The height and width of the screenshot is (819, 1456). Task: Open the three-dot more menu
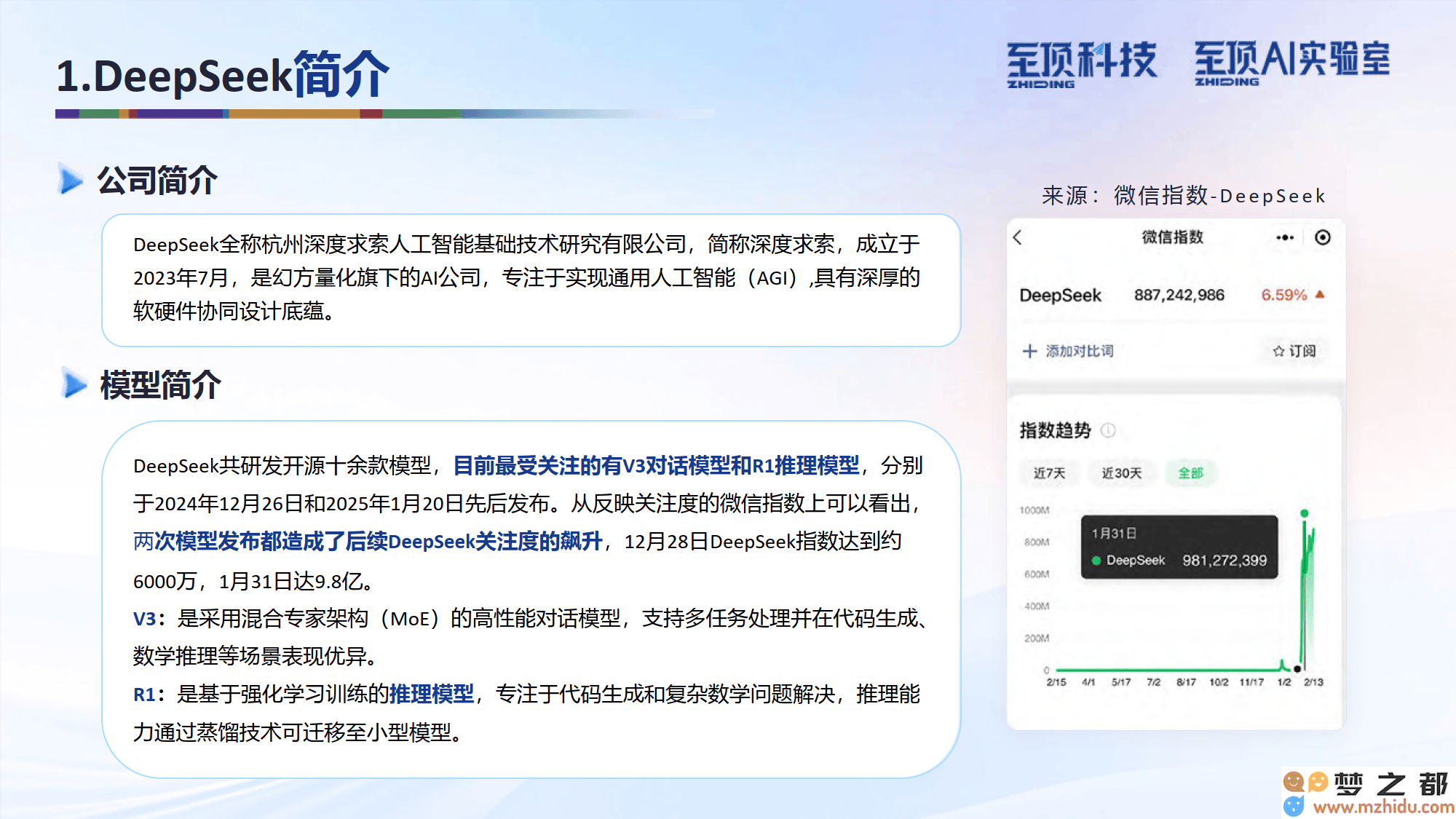1285,237
